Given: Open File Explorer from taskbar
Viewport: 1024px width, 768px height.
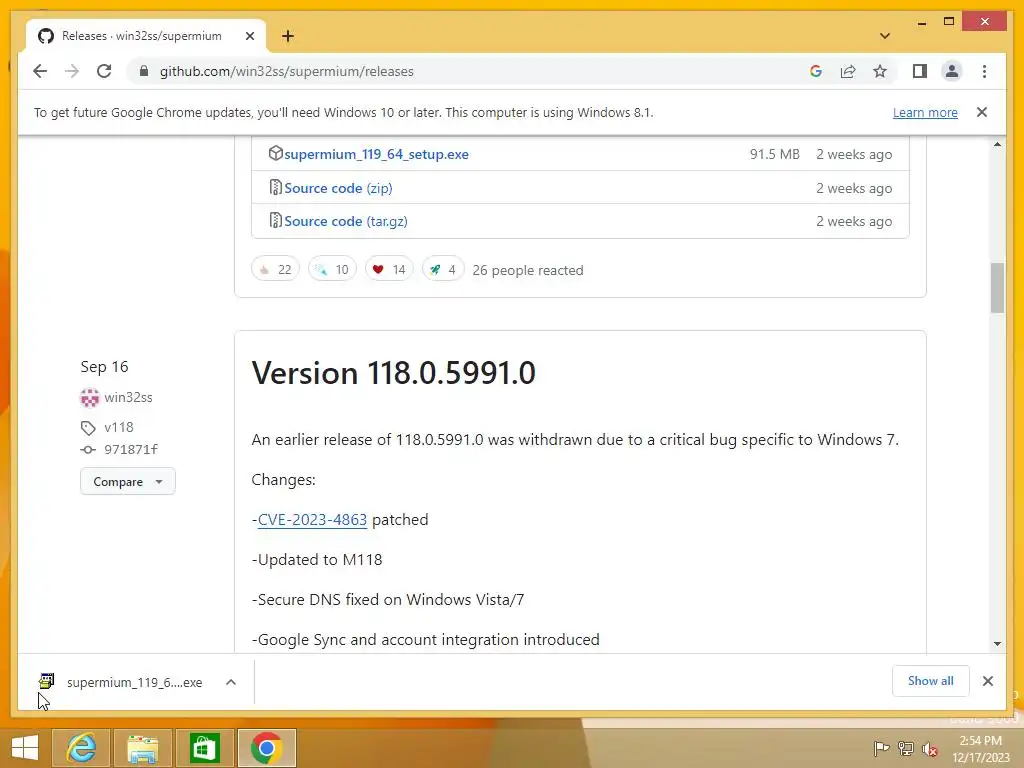Looking at the screenshot, I should (x=143, y=748).
